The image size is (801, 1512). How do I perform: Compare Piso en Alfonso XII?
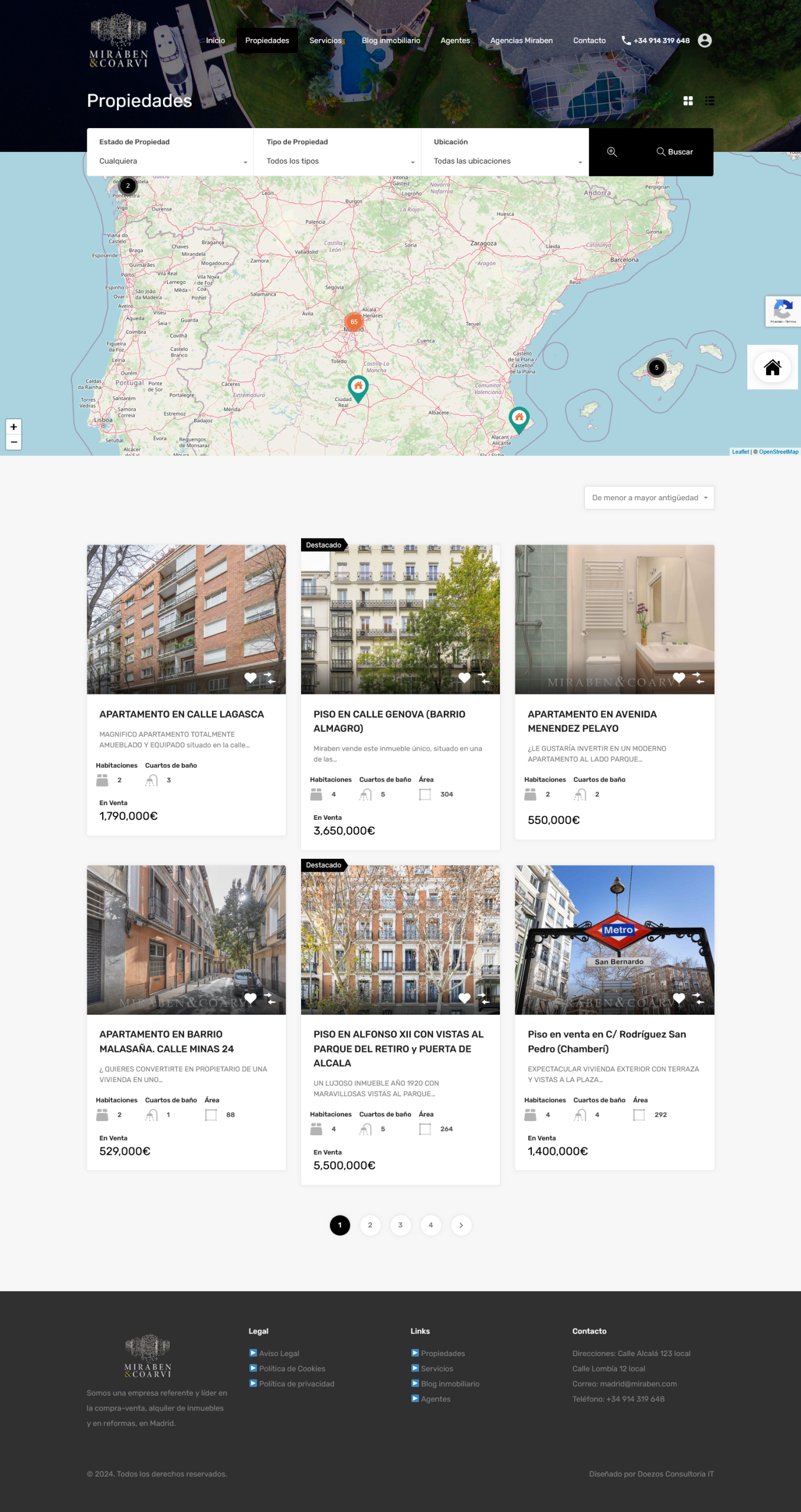(x=483, y=999)
